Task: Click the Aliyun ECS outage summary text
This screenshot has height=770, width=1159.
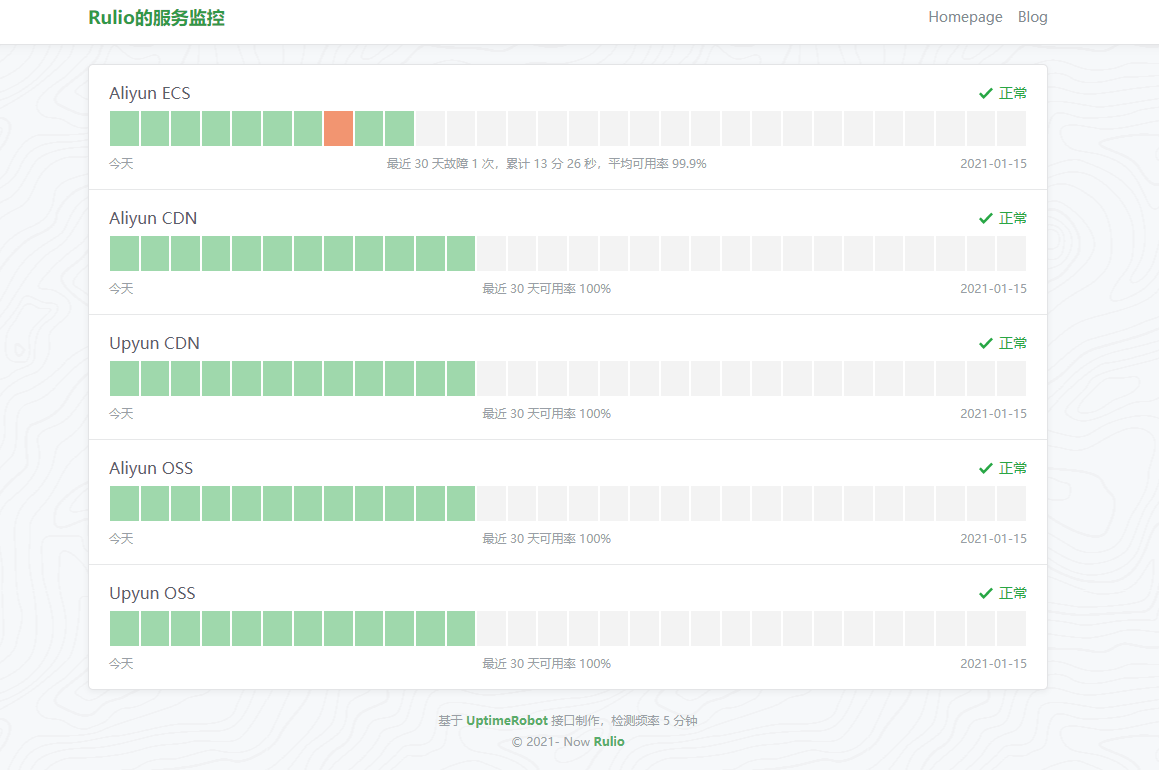Action: click(546, 164)
